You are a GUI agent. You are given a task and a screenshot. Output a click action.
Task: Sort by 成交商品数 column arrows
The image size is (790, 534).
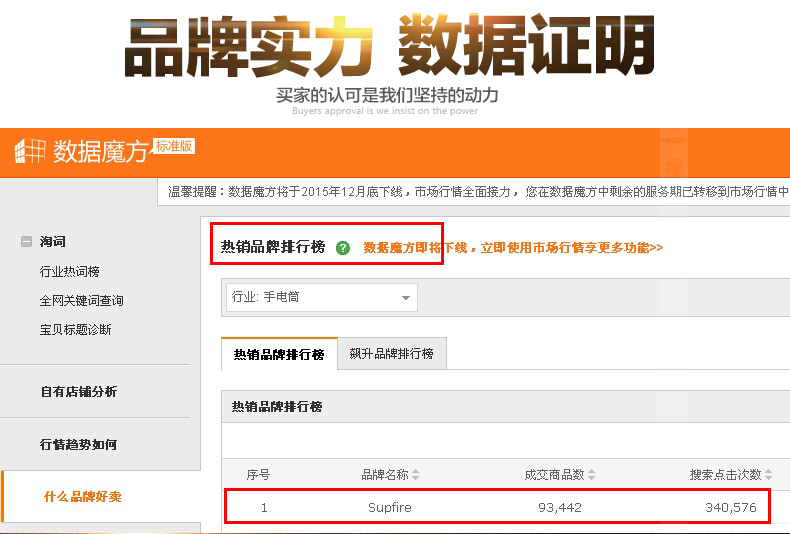pyautogui.click(x=591, y=475)
